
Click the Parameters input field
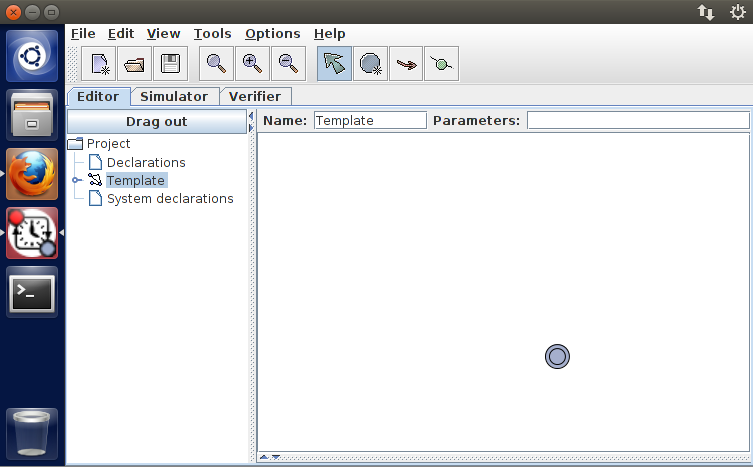(x=637, y=120)
